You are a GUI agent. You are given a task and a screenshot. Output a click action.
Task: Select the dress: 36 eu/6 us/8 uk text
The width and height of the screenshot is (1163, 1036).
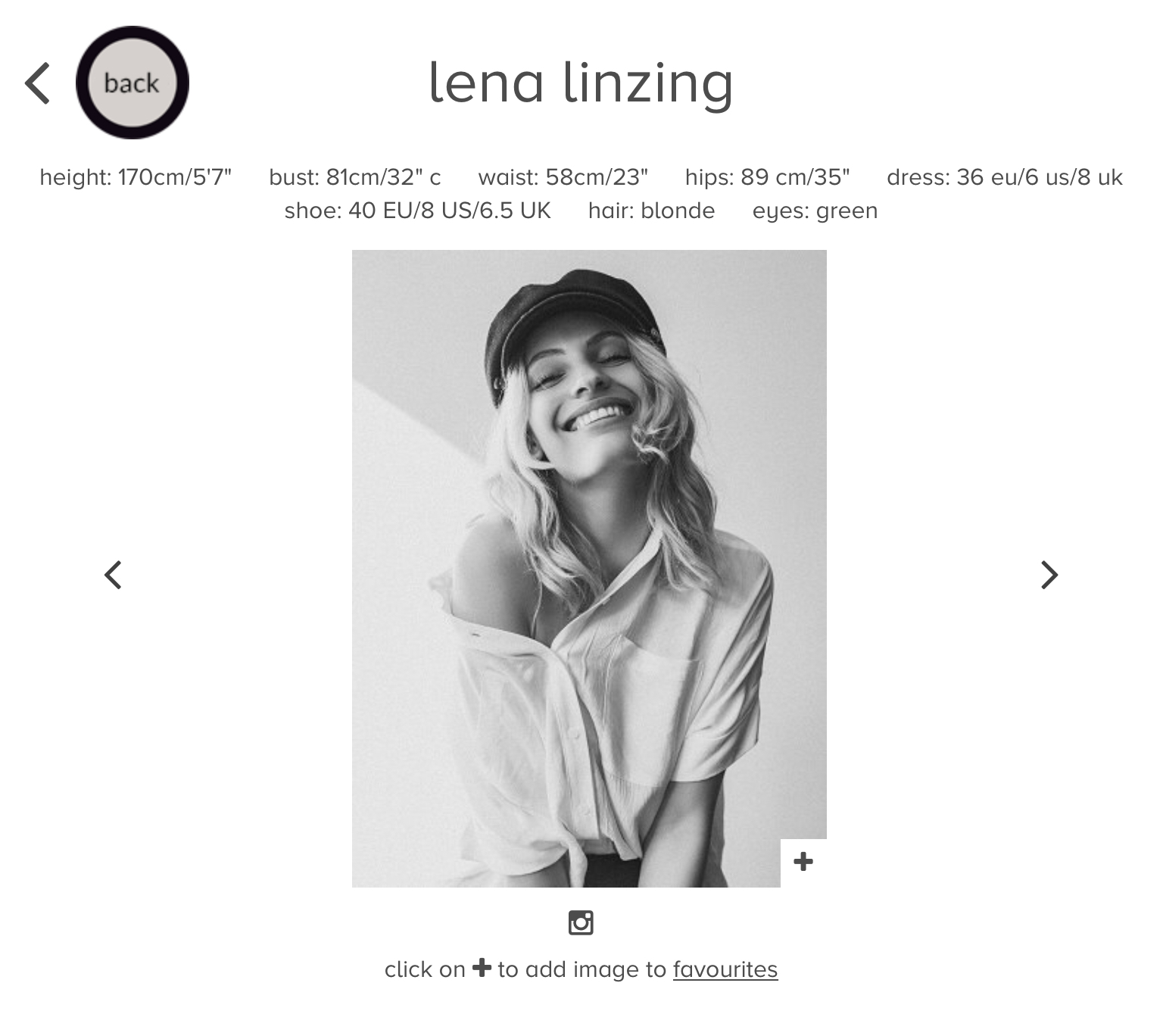(x=1005, y=177)
